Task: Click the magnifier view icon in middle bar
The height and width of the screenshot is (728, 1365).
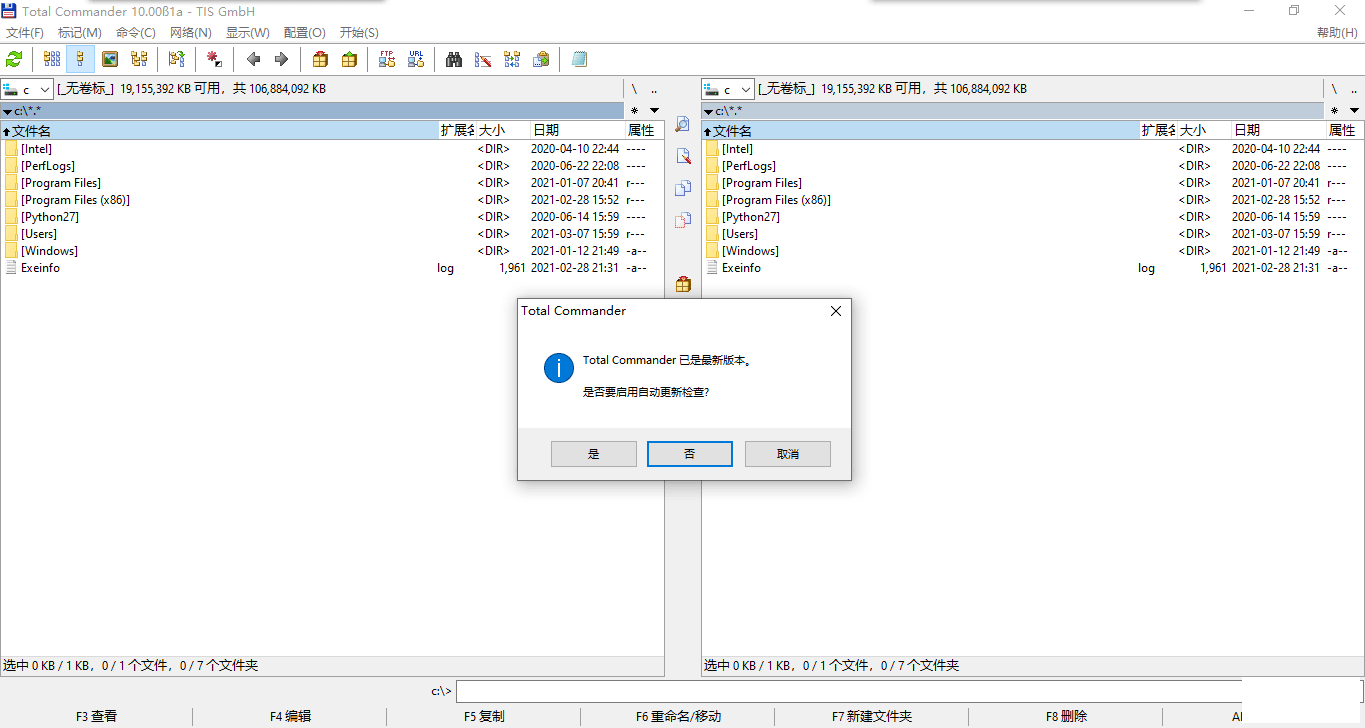Action: pyautogui.click(x=683, y=124)
